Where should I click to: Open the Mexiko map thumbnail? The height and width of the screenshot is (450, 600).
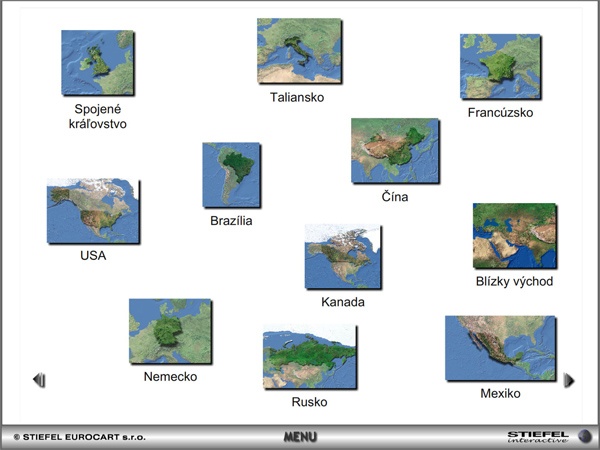(x=500, y=348)
